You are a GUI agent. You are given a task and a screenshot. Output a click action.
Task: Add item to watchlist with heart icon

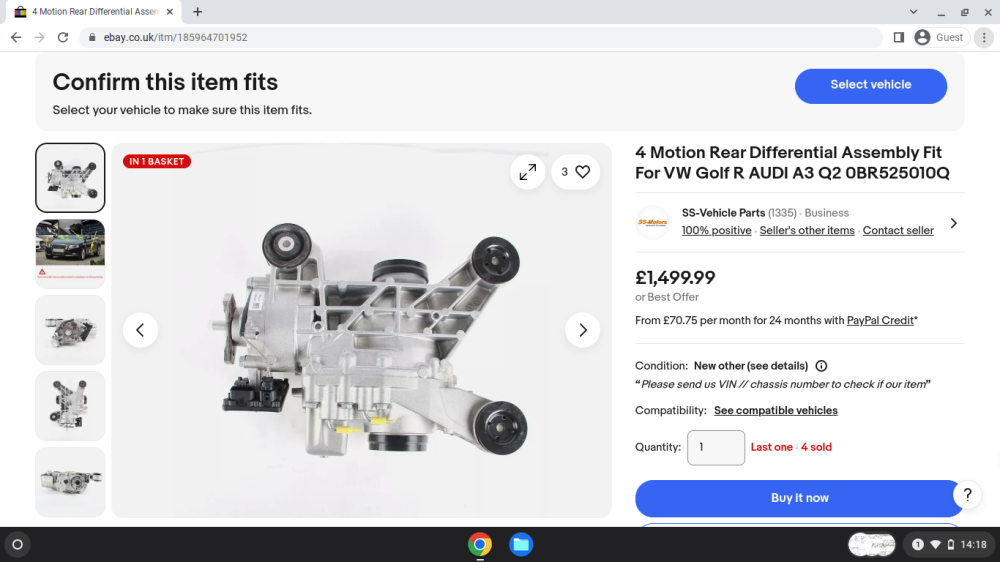[x=575, y=172]
